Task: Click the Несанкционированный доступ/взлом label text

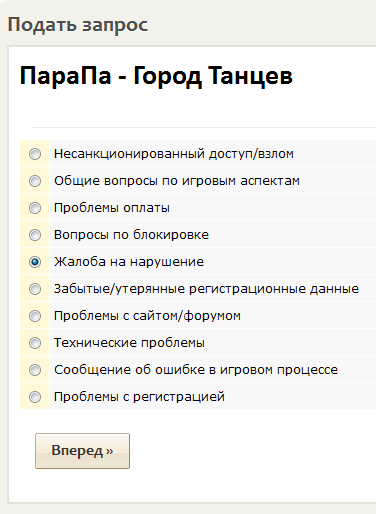Action: (x=174, y=154)
